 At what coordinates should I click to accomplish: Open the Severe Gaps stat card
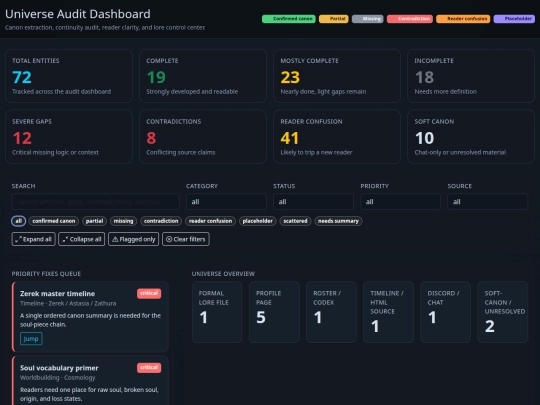69,136
